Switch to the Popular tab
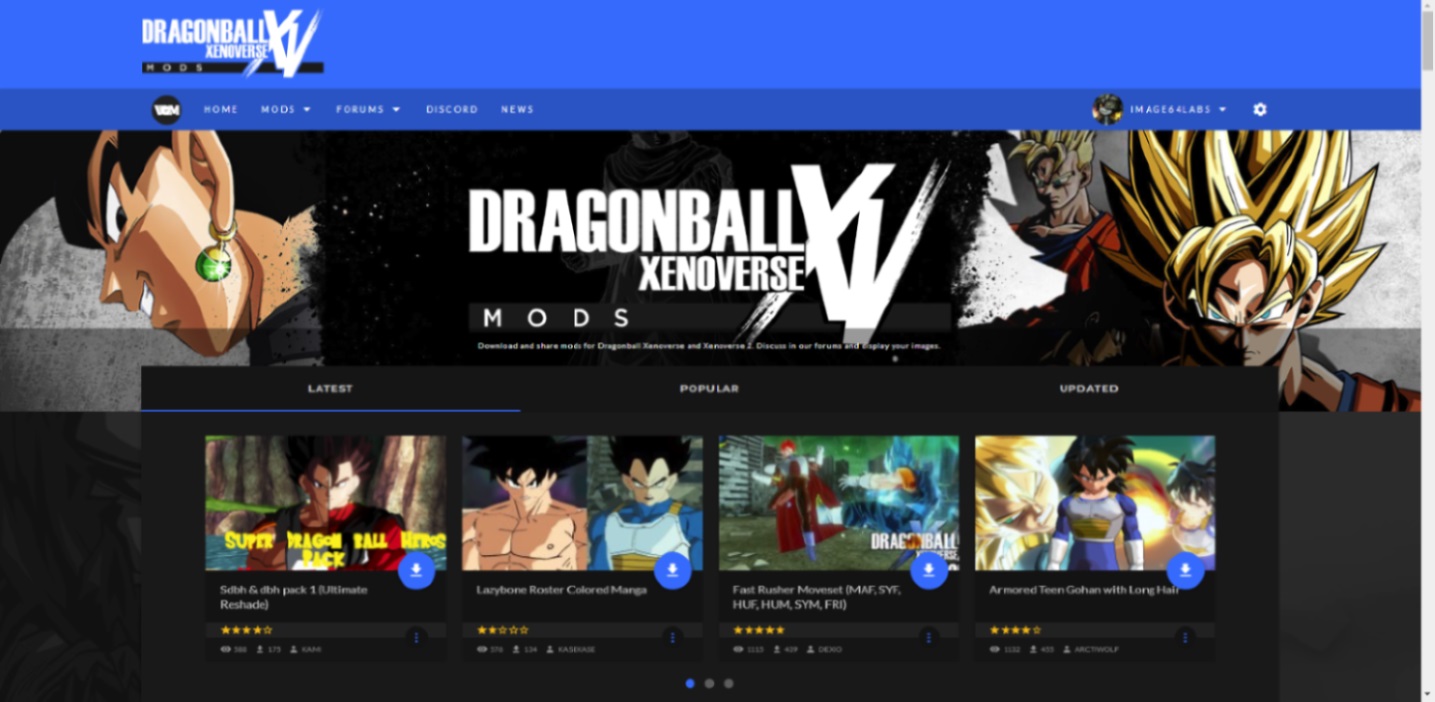The height and width of the screenshot is (702, 1435). click(x=709, y=388)
